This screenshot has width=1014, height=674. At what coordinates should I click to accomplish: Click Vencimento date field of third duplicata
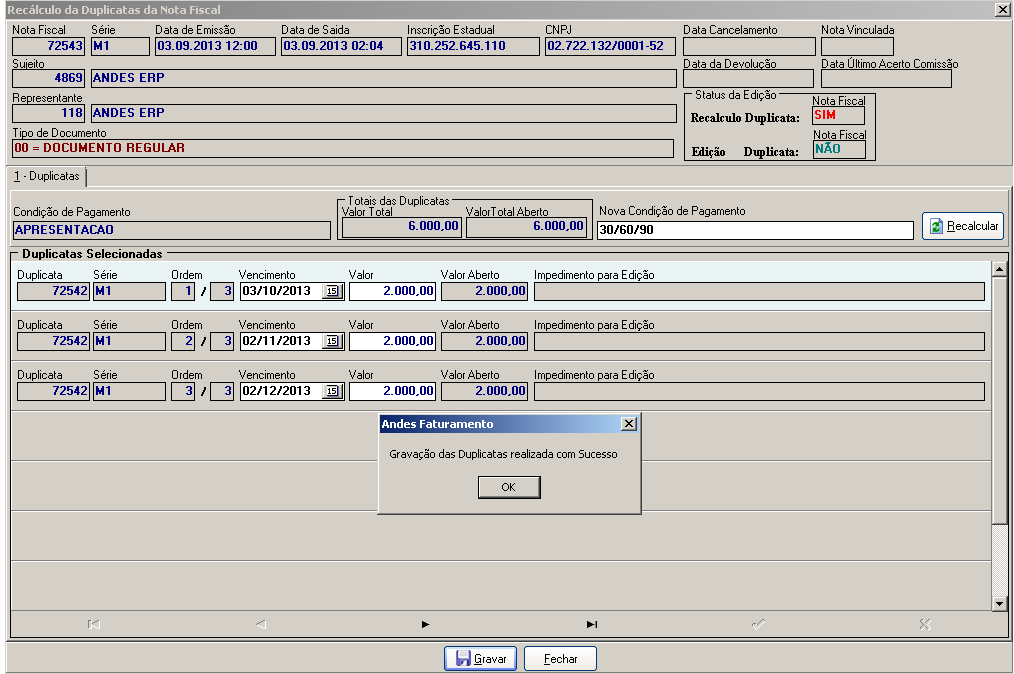[x=281, y=391]
